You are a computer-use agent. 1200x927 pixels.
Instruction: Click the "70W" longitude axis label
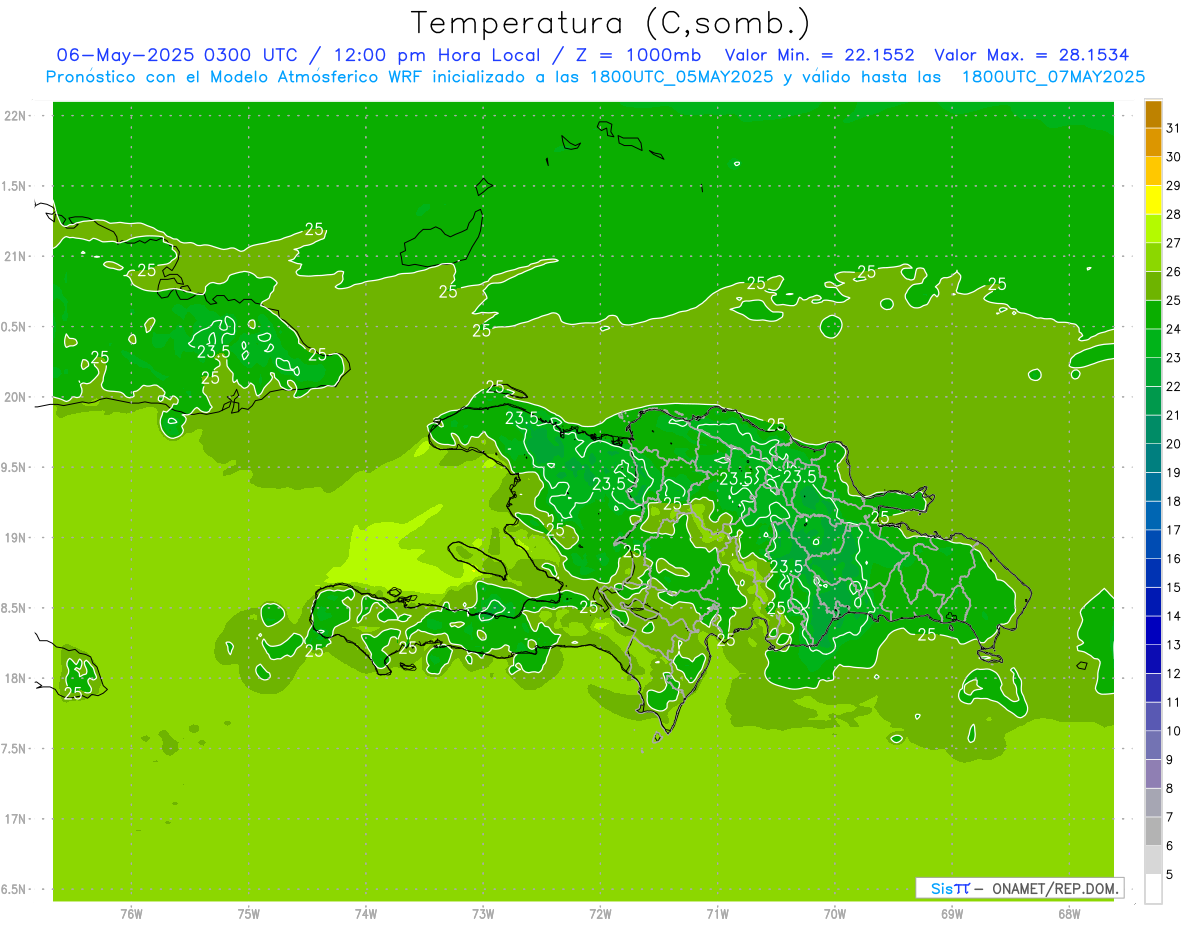[835, 914]
